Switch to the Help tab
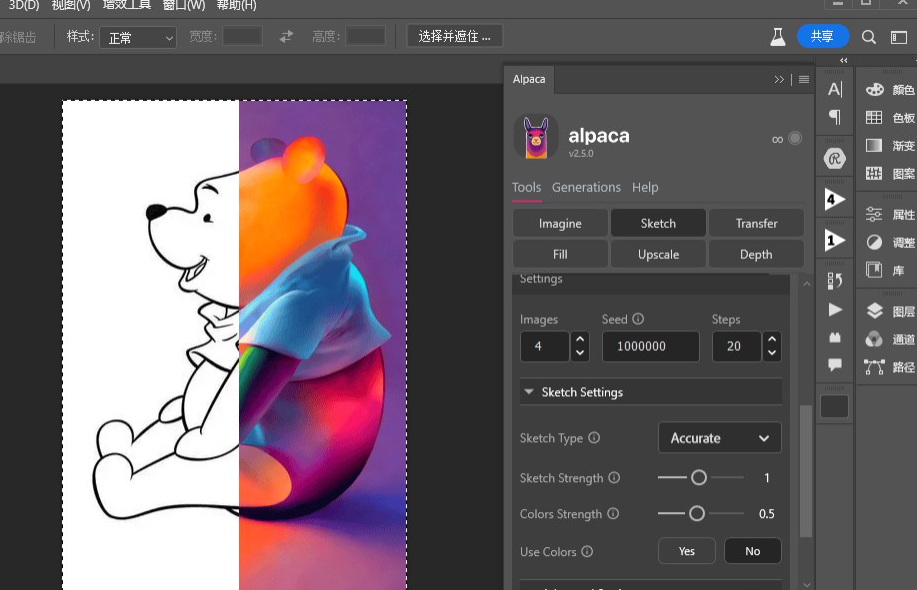The height and width of the screenshot is (590, 917). click(645, 188)
